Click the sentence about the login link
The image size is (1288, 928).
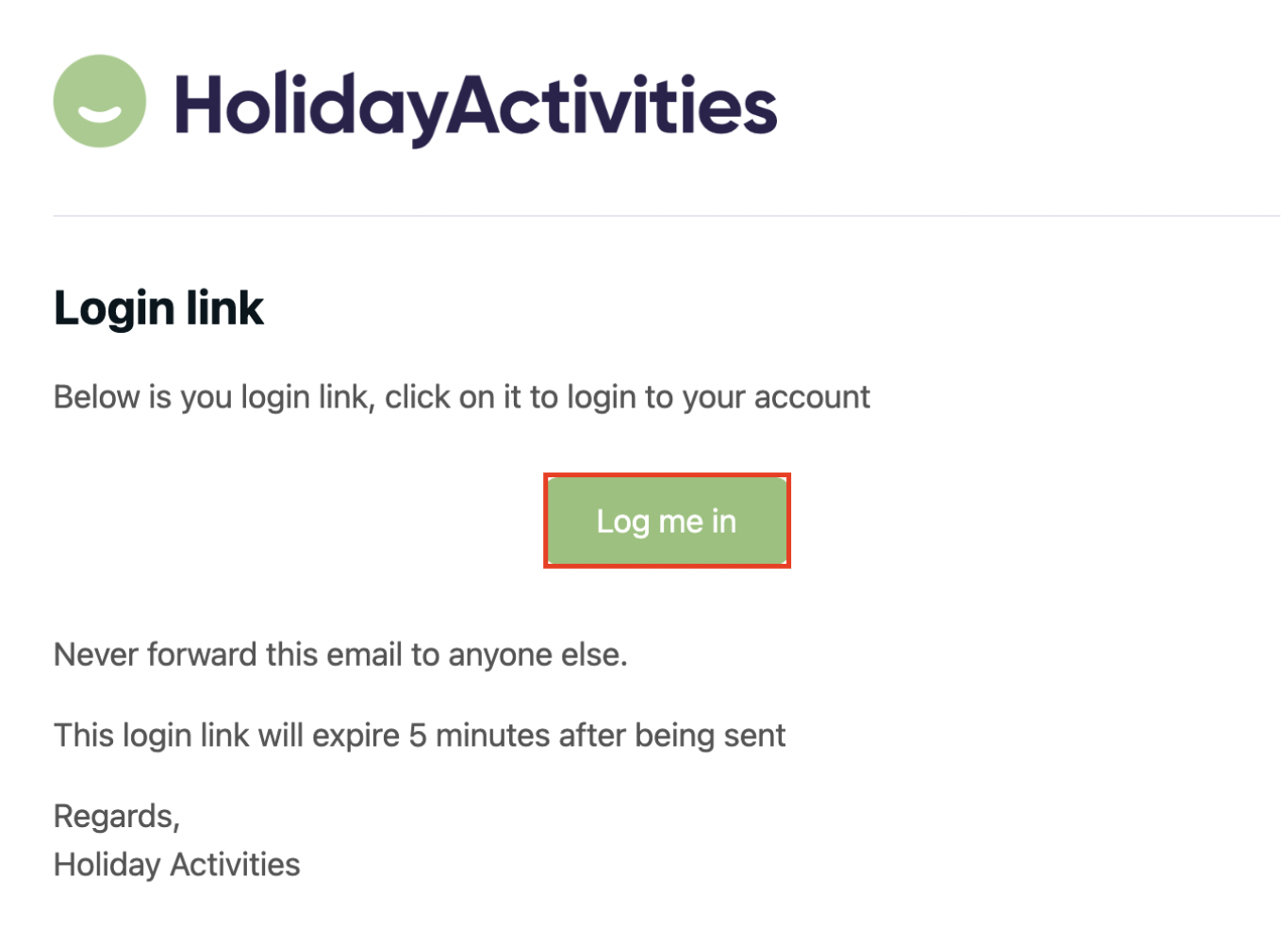(x=461, y=396)
